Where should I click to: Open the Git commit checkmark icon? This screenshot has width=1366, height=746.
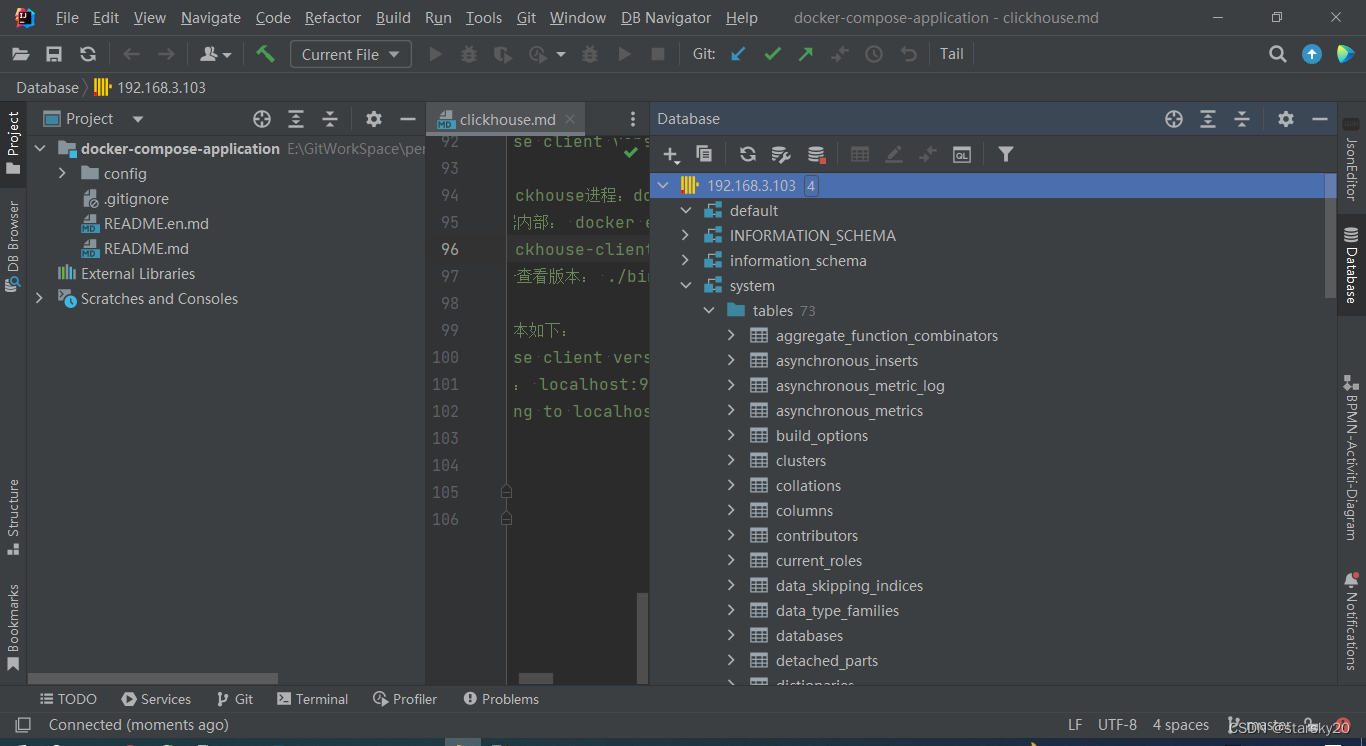[772, 54]
